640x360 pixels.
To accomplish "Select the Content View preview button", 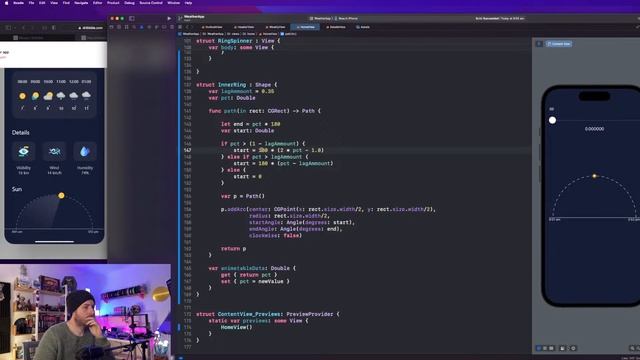I will pyautogui.click(x=559, y=44).
